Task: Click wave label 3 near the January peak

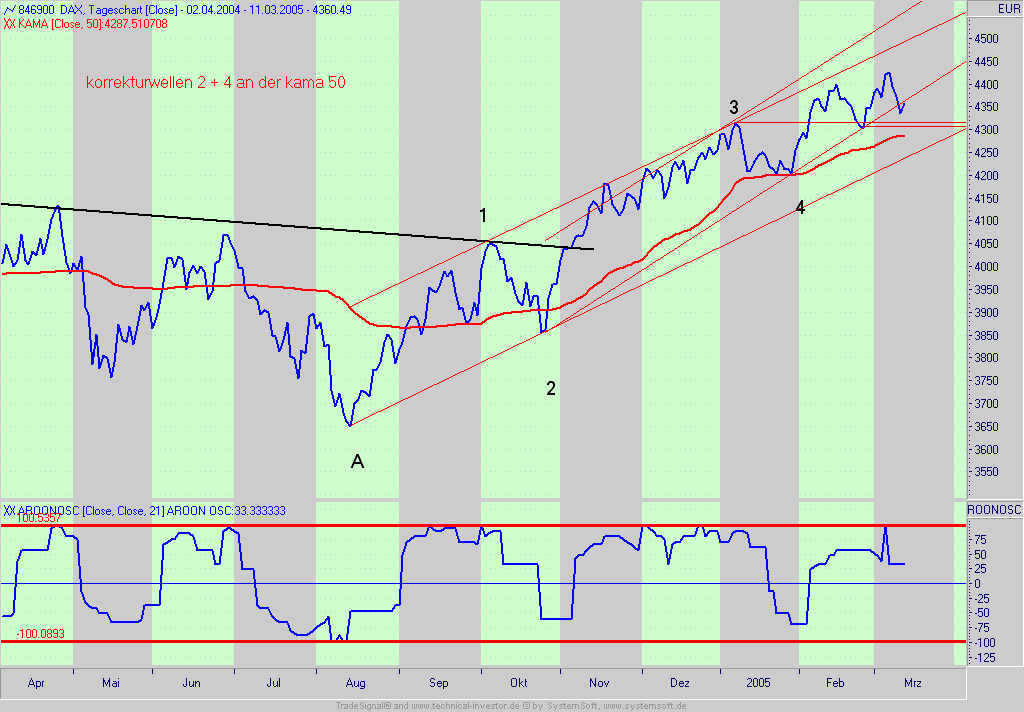Action: click(734, 107)
